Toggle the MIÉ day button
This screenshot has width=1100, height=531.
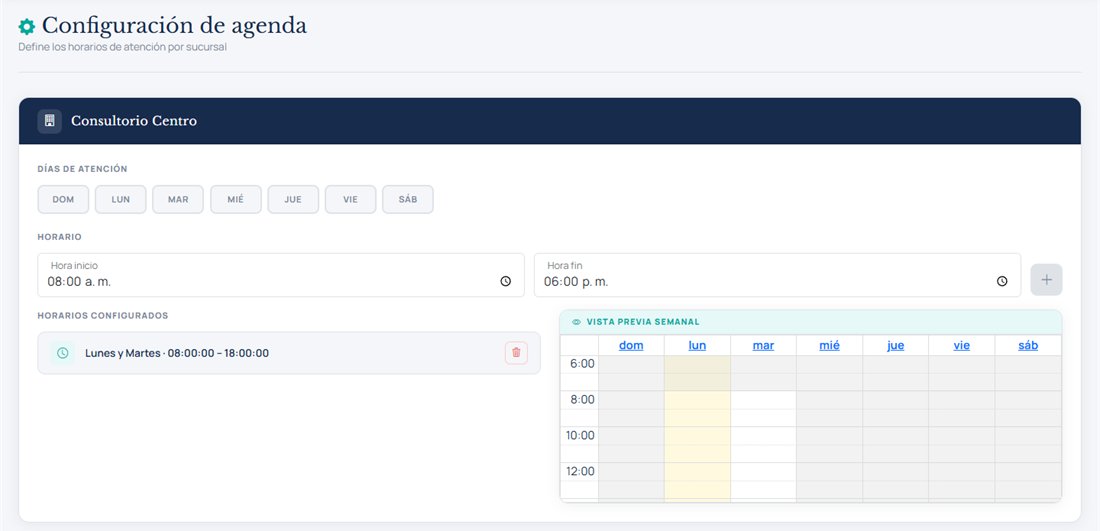coord(236,199)
